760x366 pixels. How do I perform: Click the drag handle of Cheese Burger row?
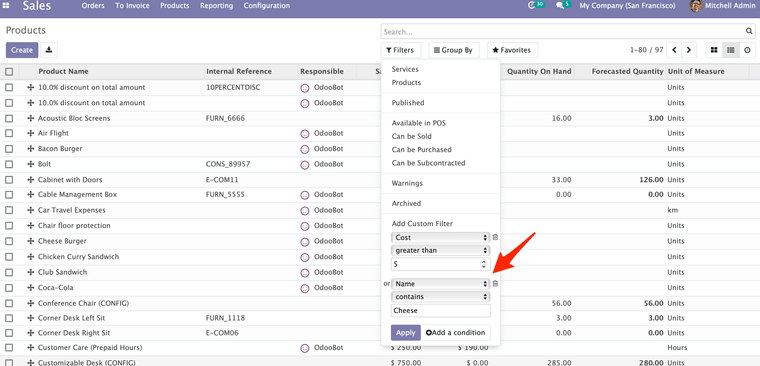coord(31,241)
